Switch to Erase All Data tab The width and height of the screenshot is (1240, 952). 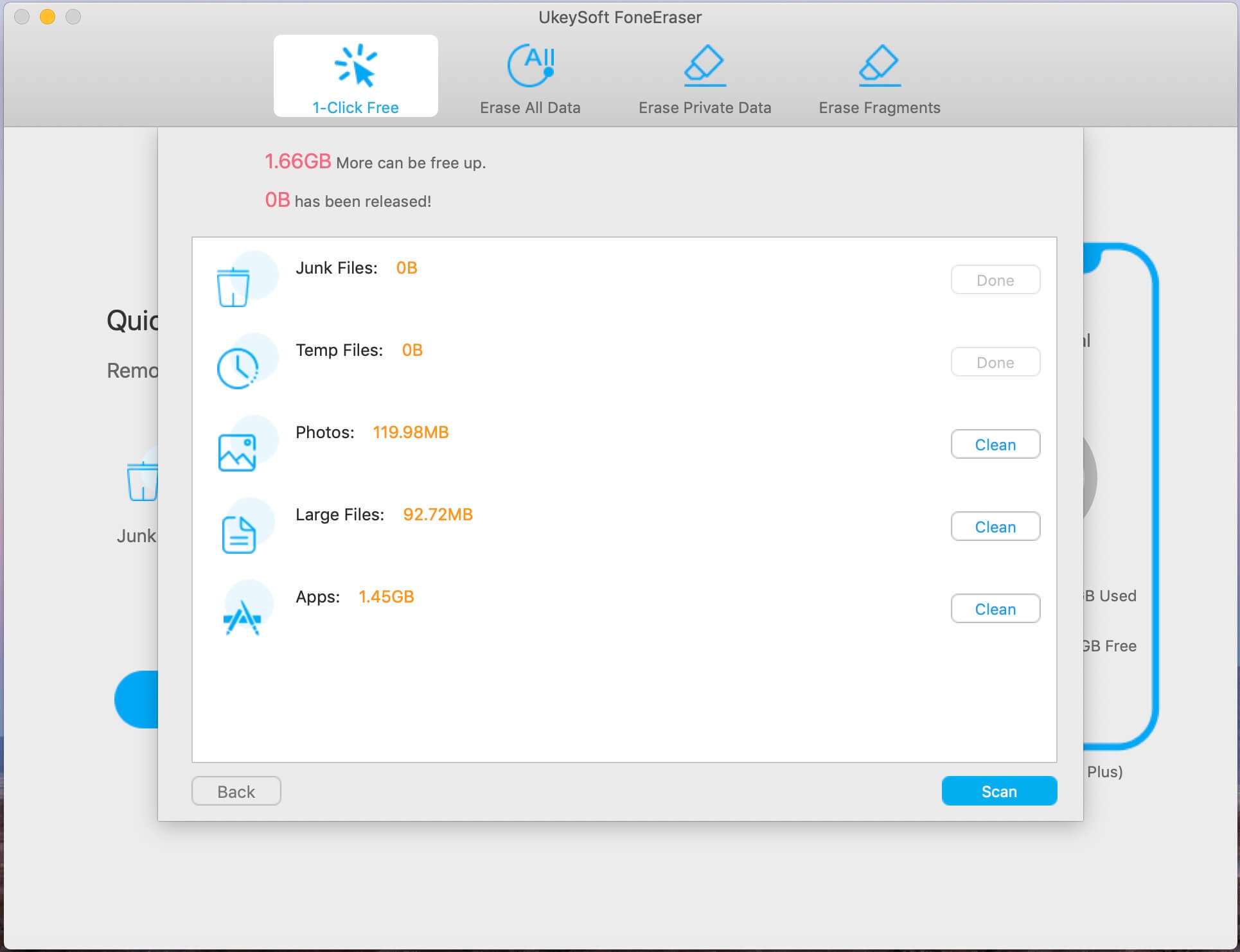click(x=531, y=75)
